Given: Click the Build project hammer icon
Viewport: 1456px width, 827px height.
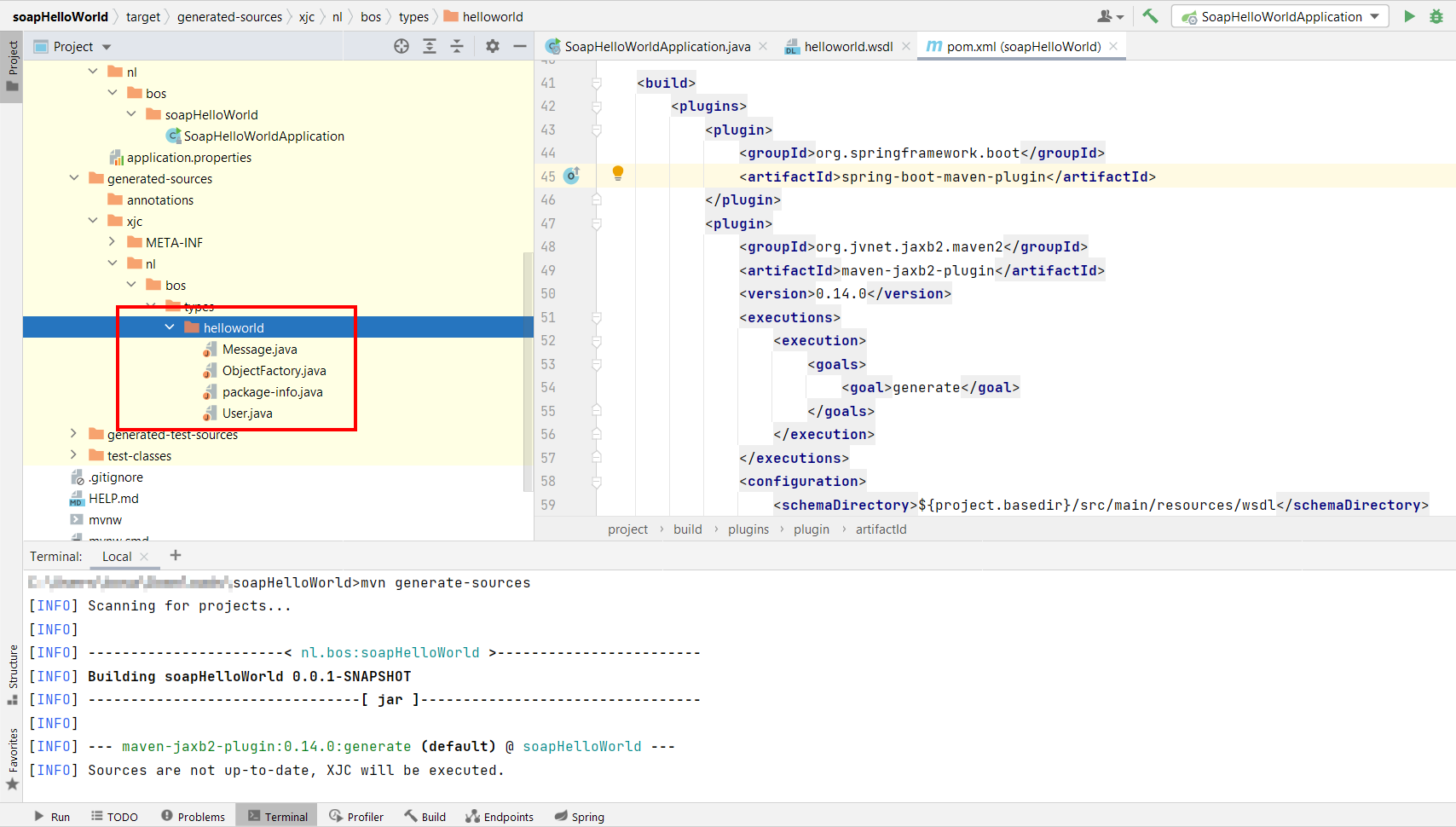Looking at the screenshot, I should 1150,16.
